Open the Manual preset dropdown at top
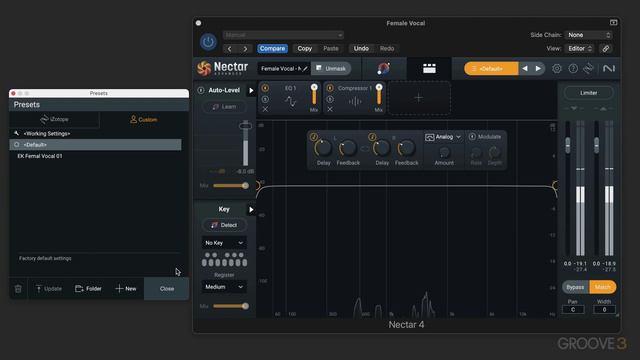The height and width of the screenshot is (360, 640). [283, 35]
